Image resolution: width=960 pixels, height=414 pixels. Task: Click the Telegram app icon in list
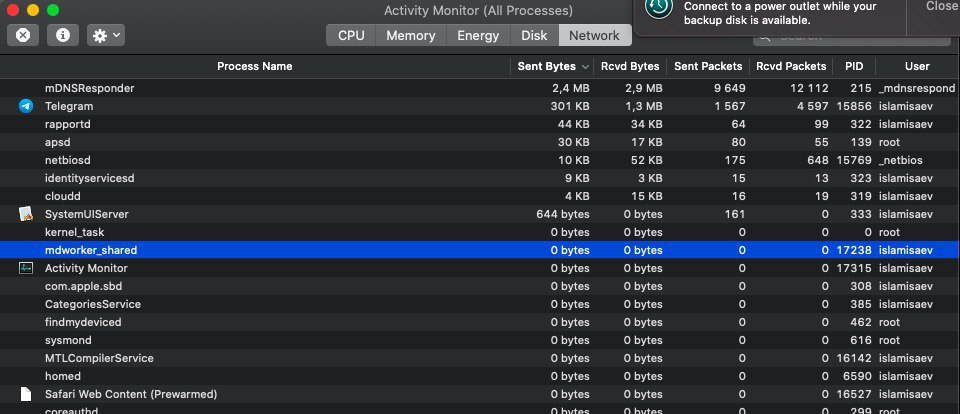pos(26,107)
